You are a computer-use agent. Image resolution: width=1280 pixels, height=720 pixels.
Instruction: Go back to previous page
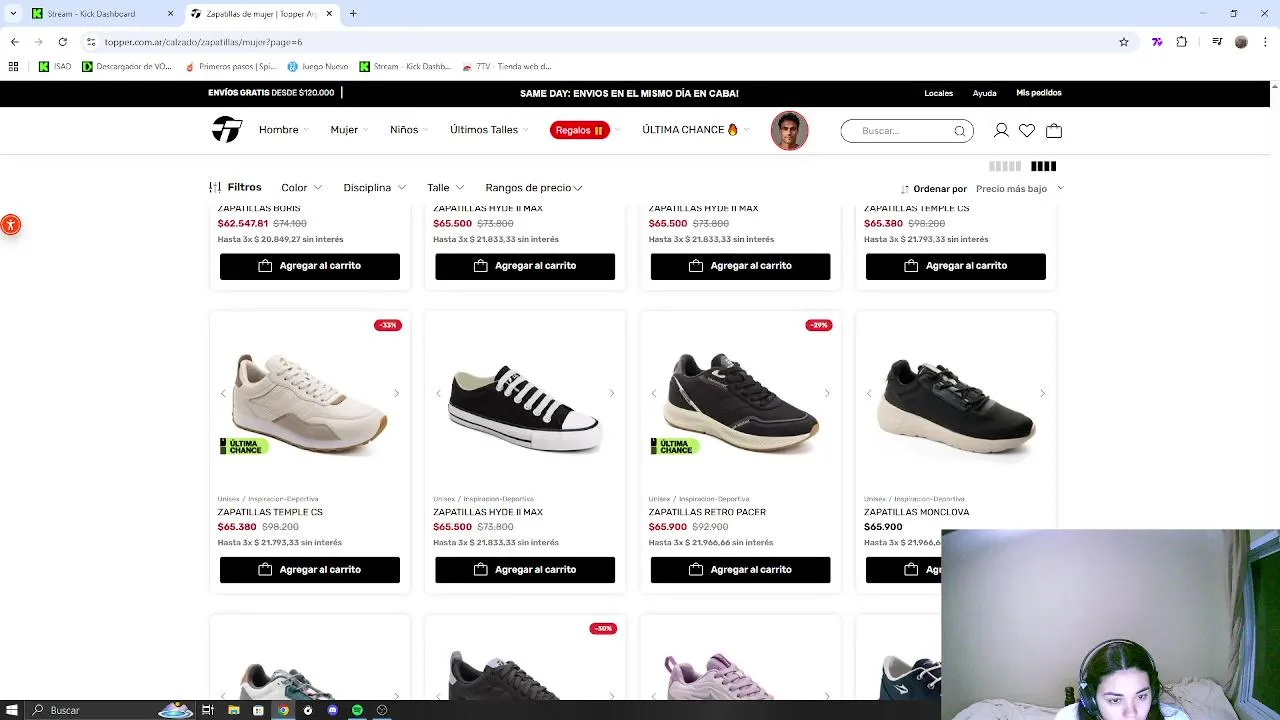14,42
